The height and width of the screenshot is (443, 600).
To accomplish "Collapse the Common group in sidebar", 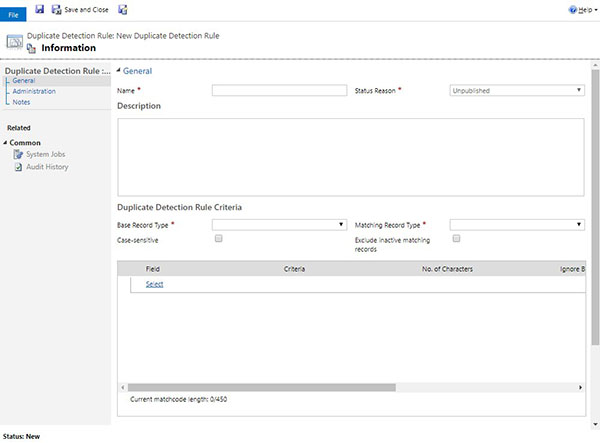I will [x=5, y=143].
